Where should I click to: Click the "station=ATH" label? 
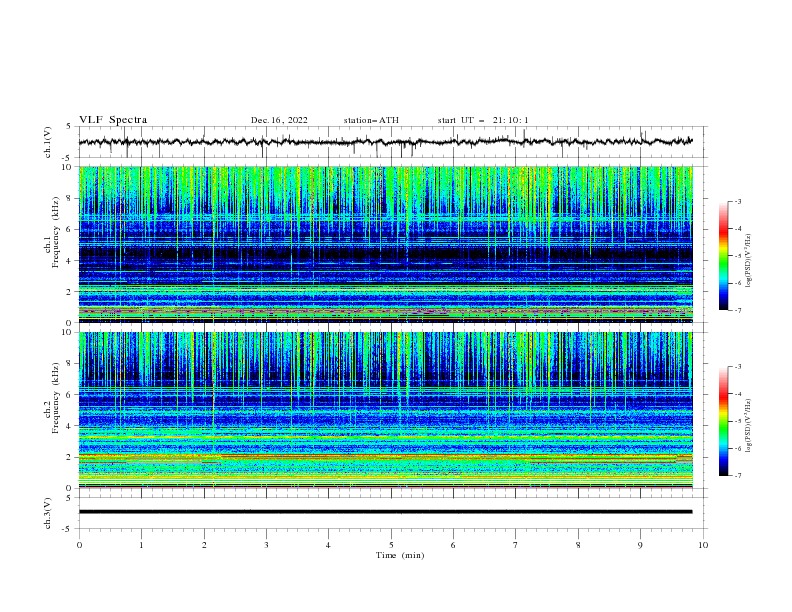pos(371,120)
